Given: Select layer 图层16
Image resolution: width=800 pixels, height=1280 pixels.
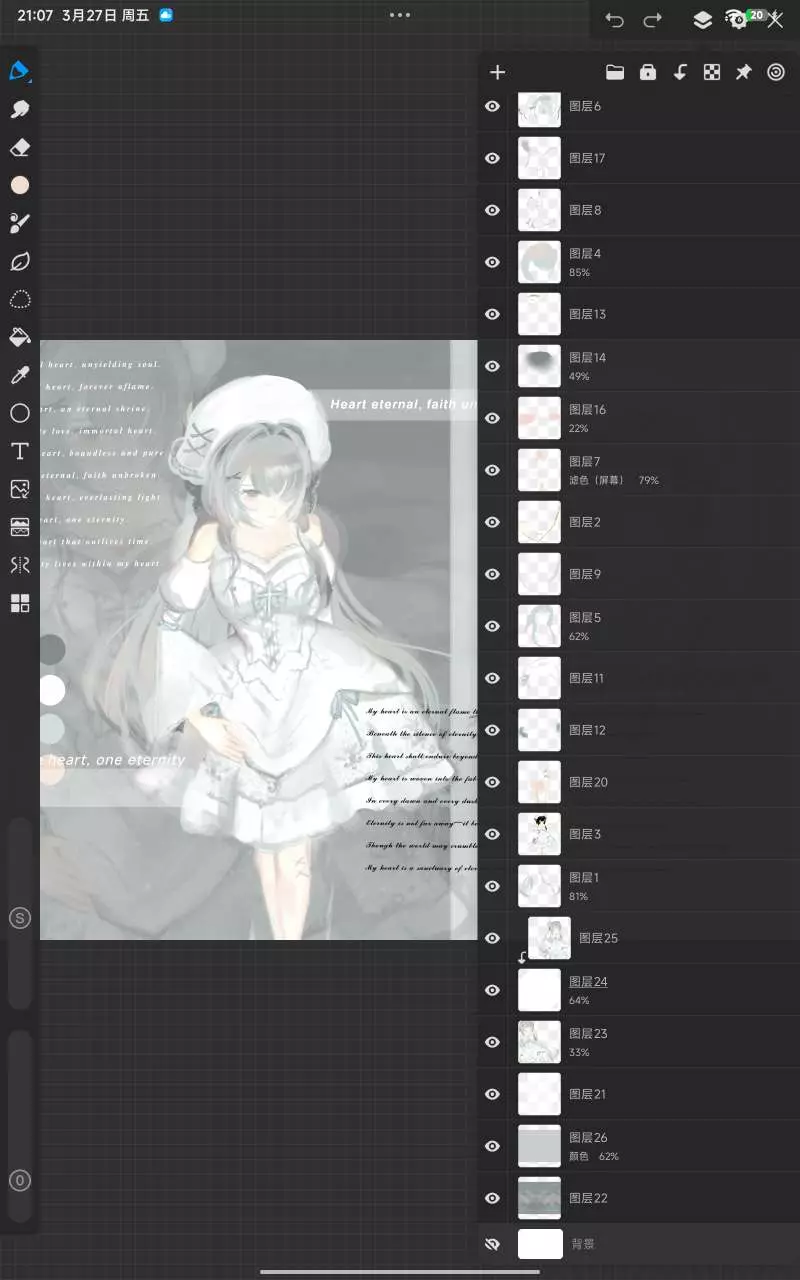Looking at the screenshot, I should (639, 418).
